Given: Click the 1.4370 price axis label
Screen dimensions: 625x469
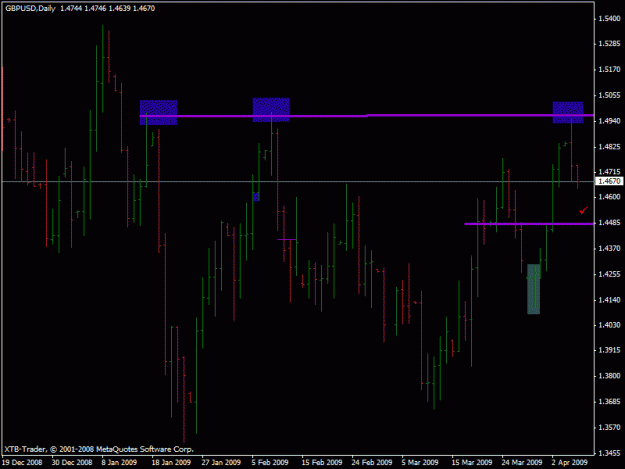Looking at the screenshot, I should coord(609,248).
